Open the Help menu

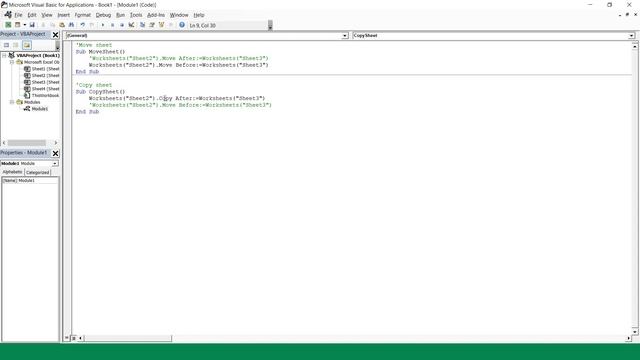(x=199, y=15)
